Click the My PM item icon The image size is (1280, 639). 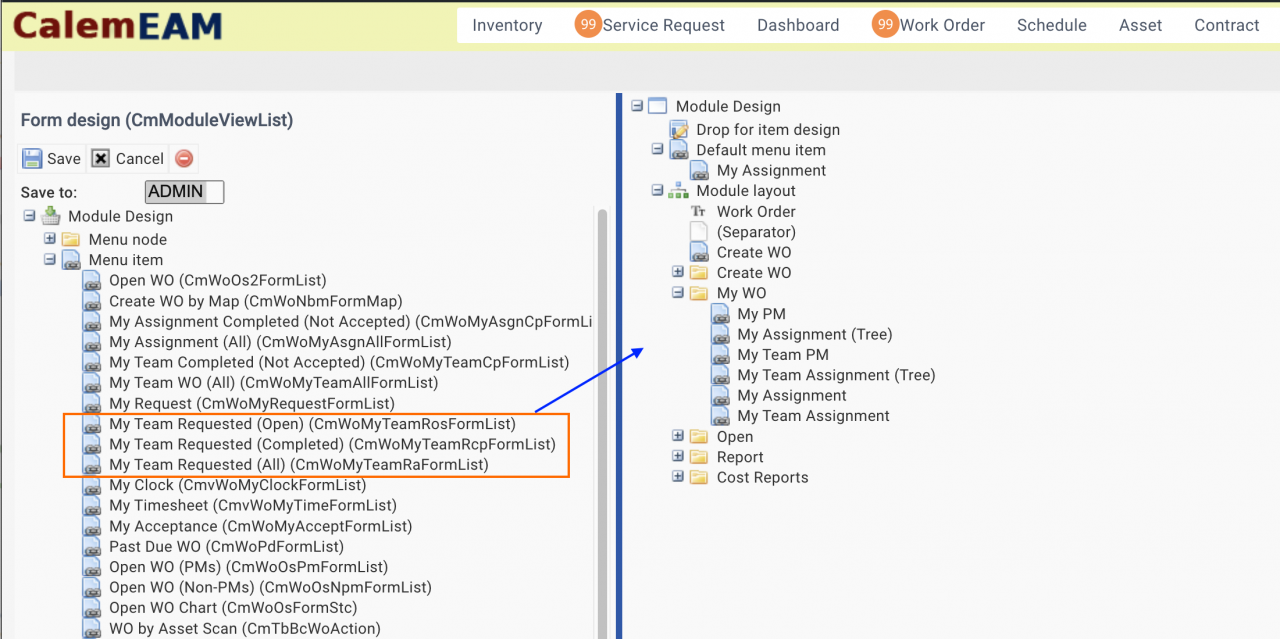(720, 314)
